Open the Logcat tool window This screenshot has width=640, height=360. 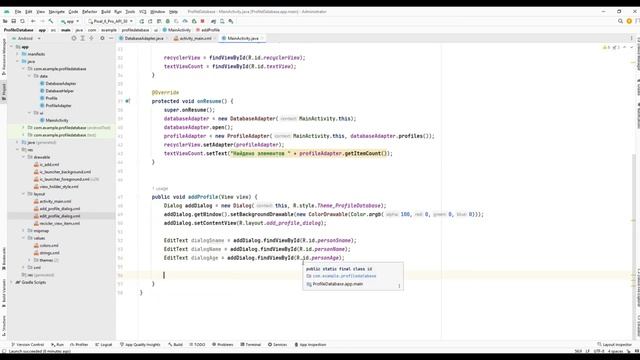(x=104, y=345)
